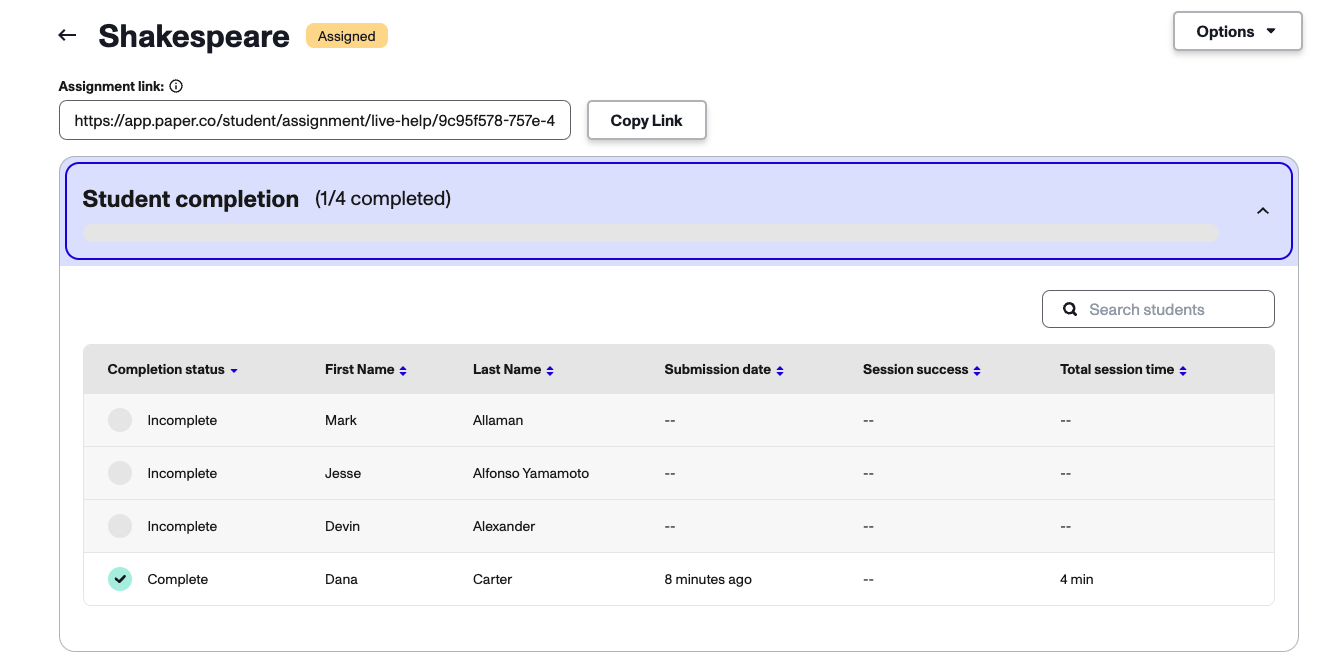Click the green check icon for Dana
1330x669 pixels.
point(120,579)
